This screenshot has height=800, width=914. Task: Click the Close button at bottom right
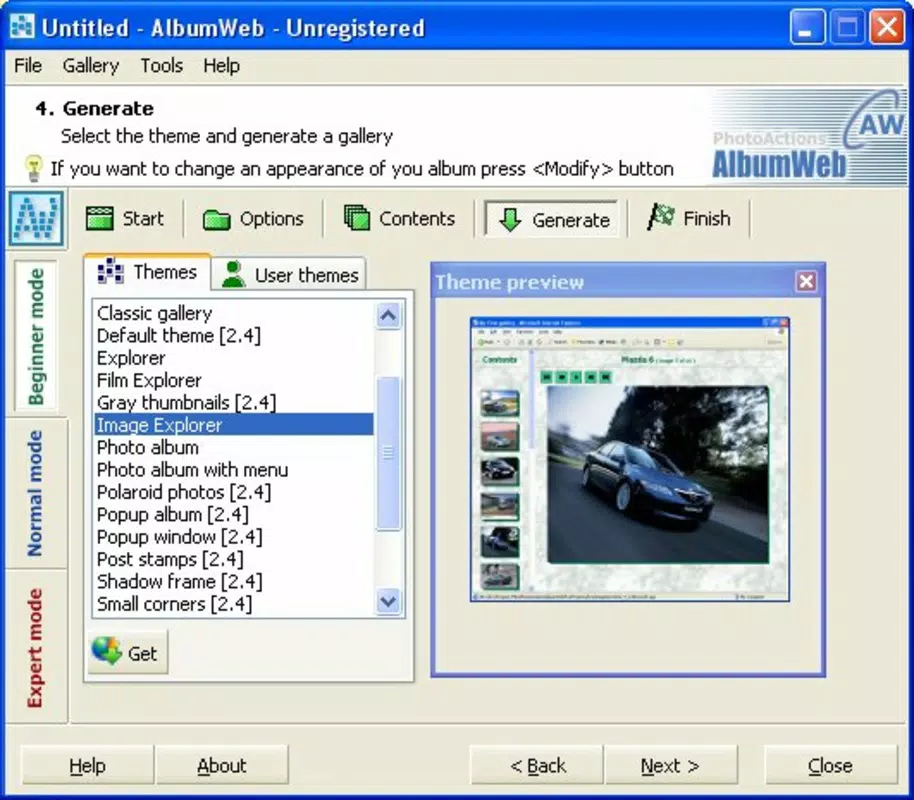tap(830, 765)
